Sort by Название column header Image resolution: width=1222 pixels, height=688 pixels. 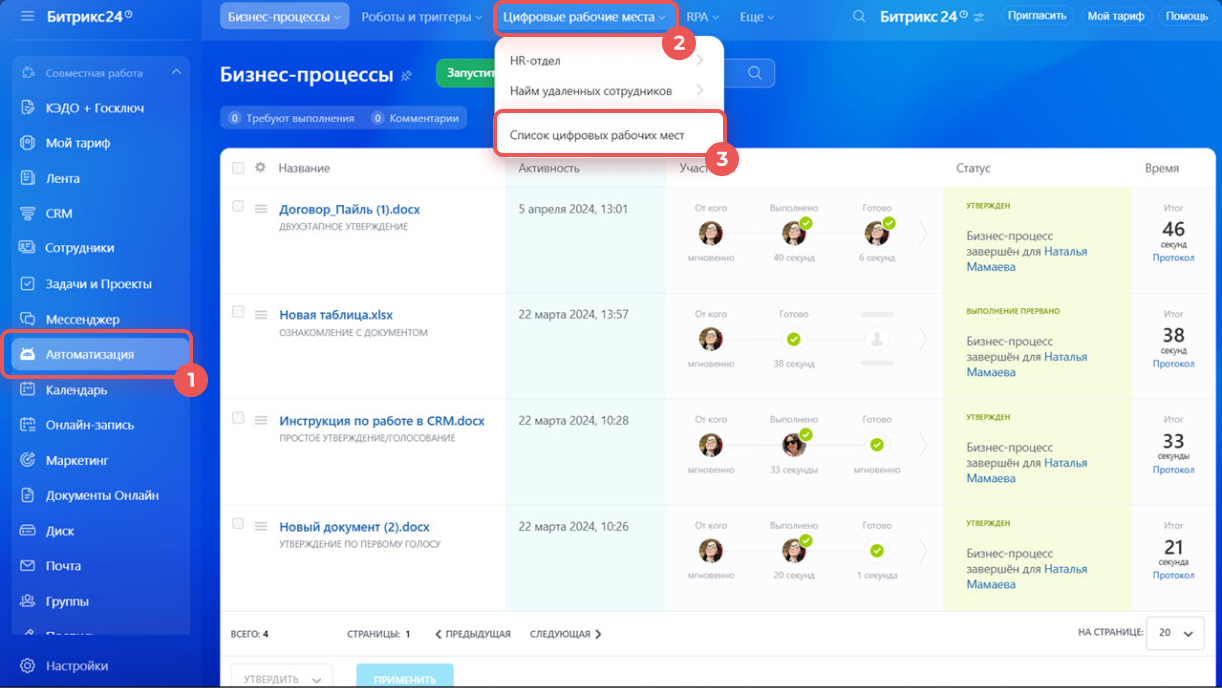coord(304,168)
